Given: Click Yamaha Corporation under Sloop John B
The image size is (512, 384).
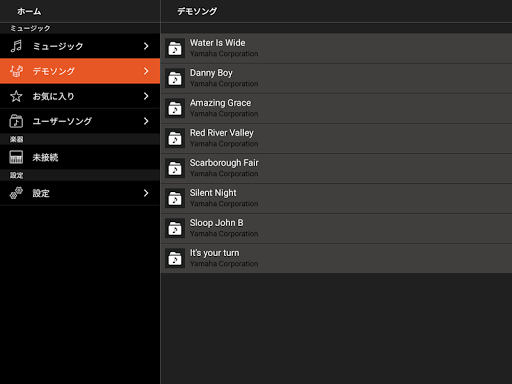Looking at the screenshot, I should (224, 234).
